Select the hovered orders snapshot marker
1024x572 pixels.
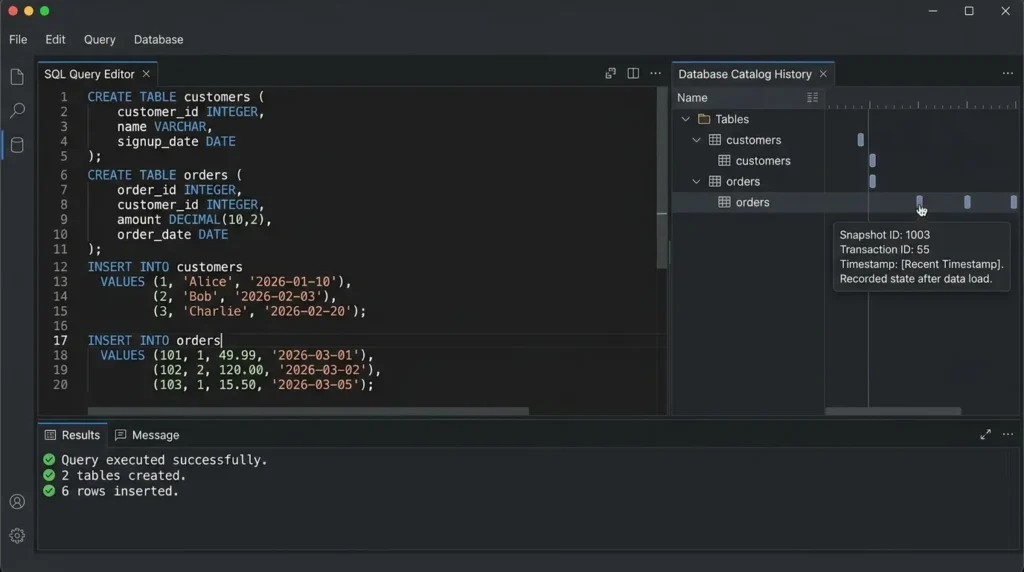920,202
